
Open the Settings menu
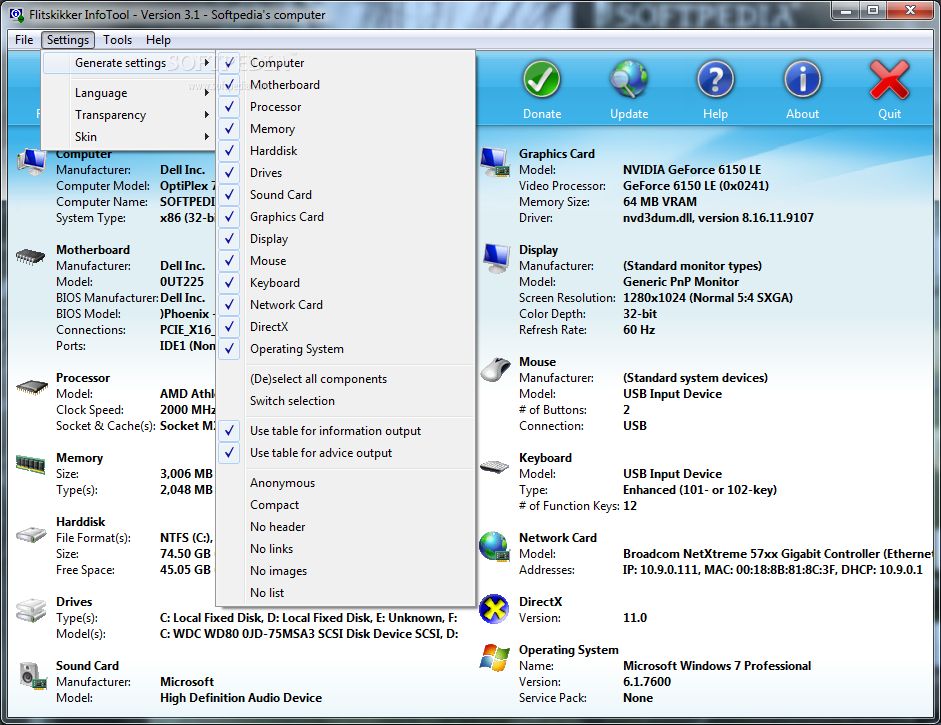pyautogui.click(x=68, y=40)
